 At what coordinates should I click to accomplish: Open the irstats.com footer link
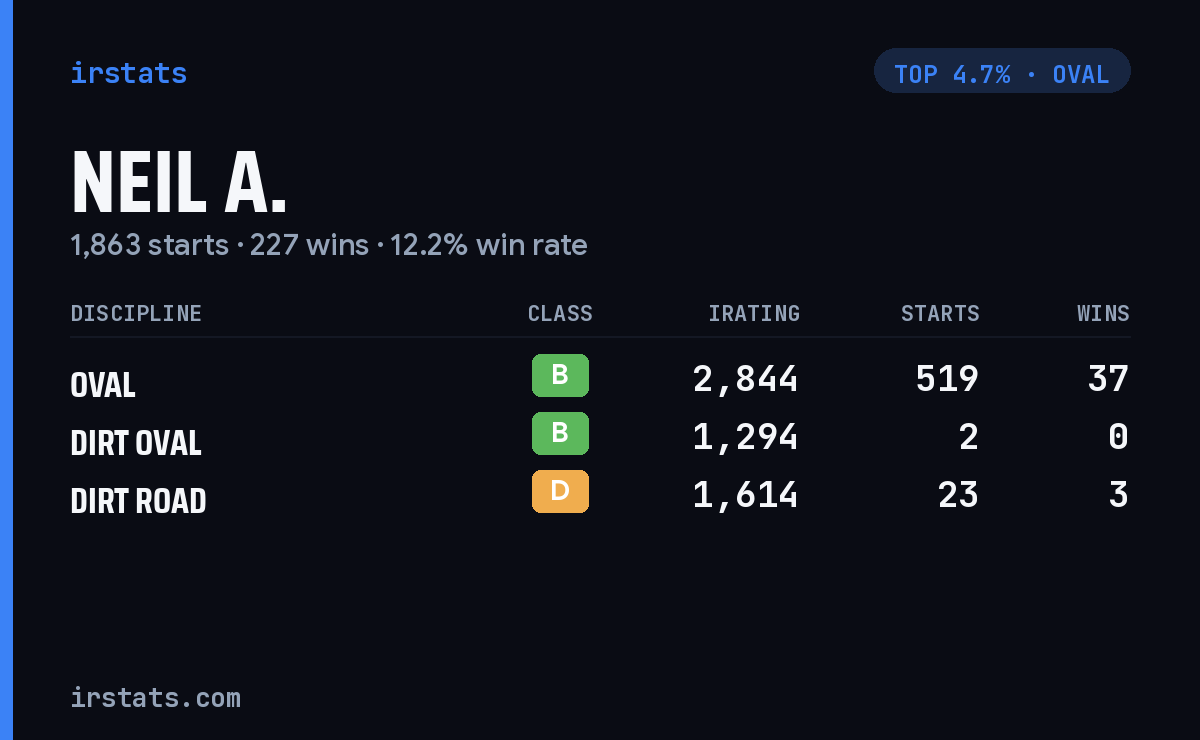pyautogui.click(x=156, y=697)
